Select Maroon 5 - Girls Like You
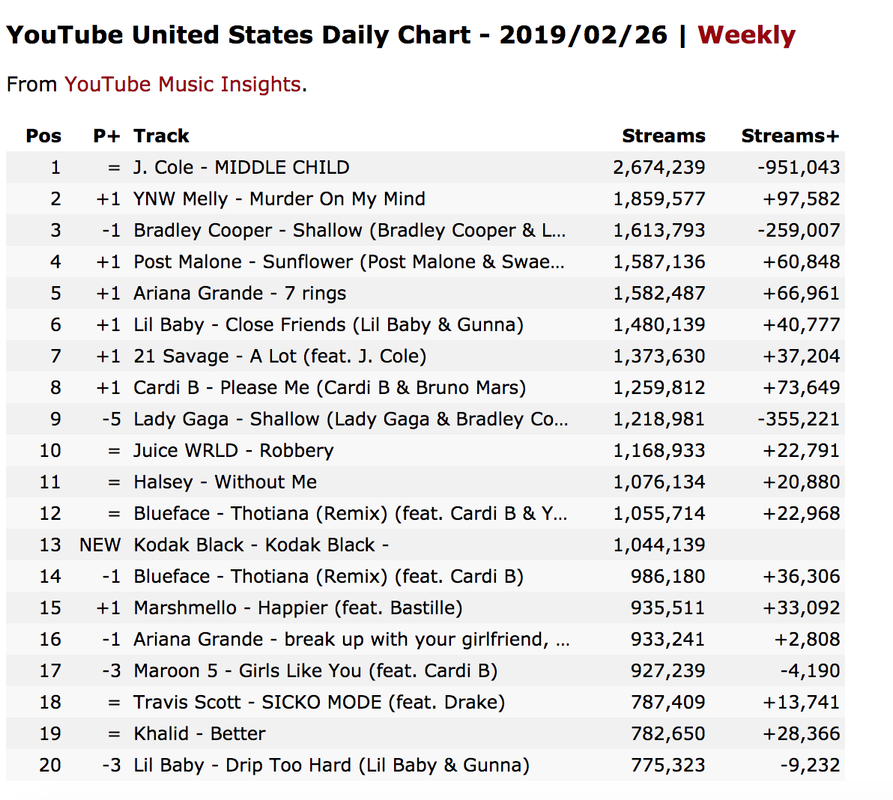Screen dimensions: 893x800 click(316, 671)
